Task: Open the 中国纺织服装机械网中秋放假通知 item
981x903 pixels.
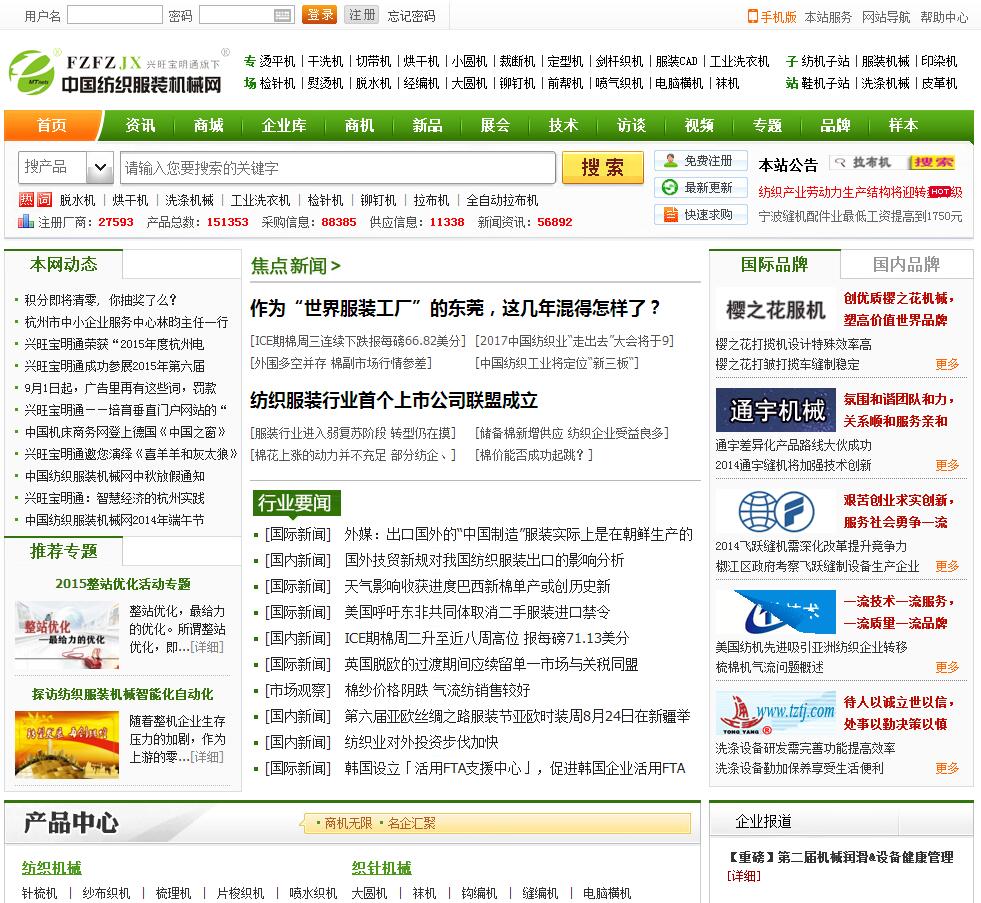Action: point(114,476)
